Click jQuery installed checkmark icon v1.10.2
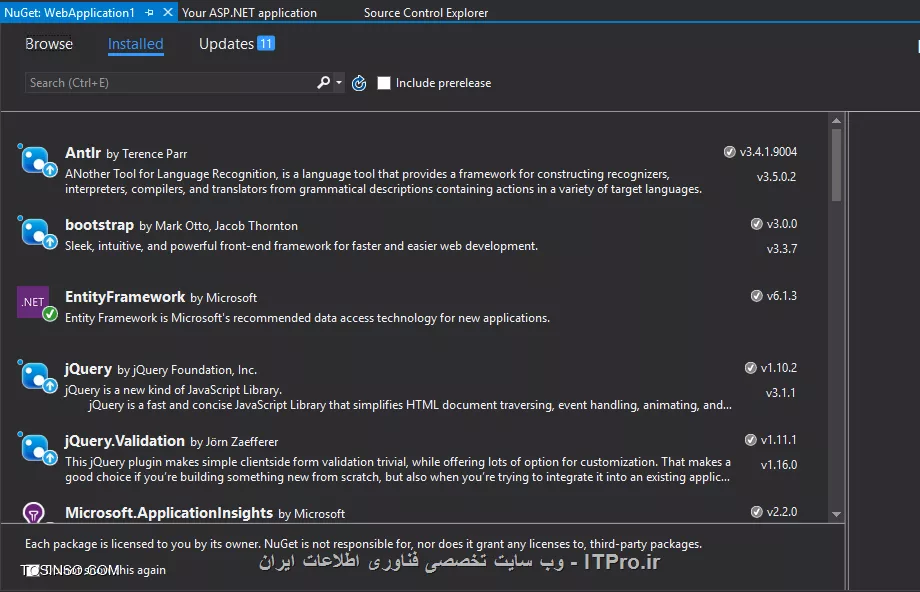 tap(750, 368)
